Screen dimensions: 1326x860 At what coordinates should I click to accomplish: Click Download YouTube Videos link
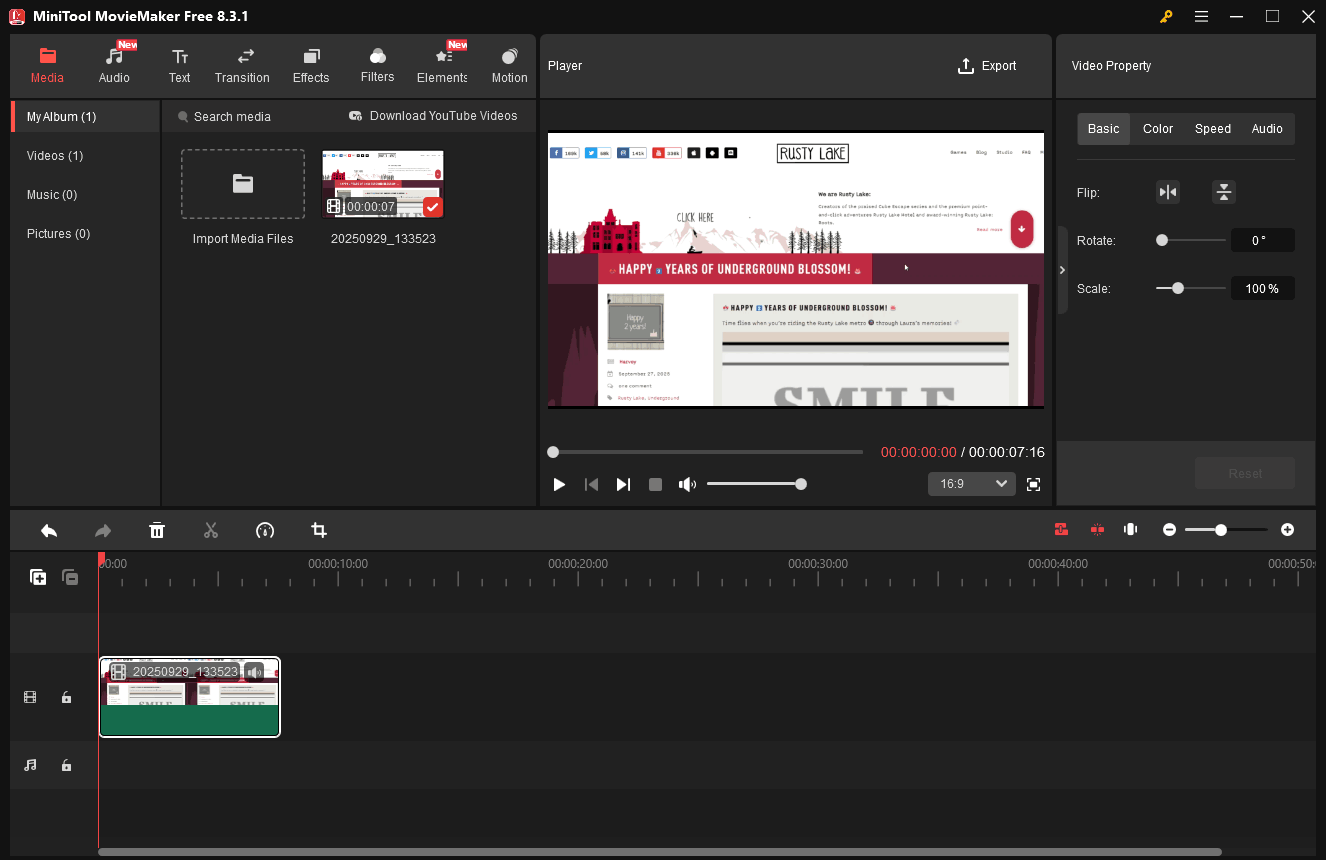pyautogui.click(x=433, y=116)
